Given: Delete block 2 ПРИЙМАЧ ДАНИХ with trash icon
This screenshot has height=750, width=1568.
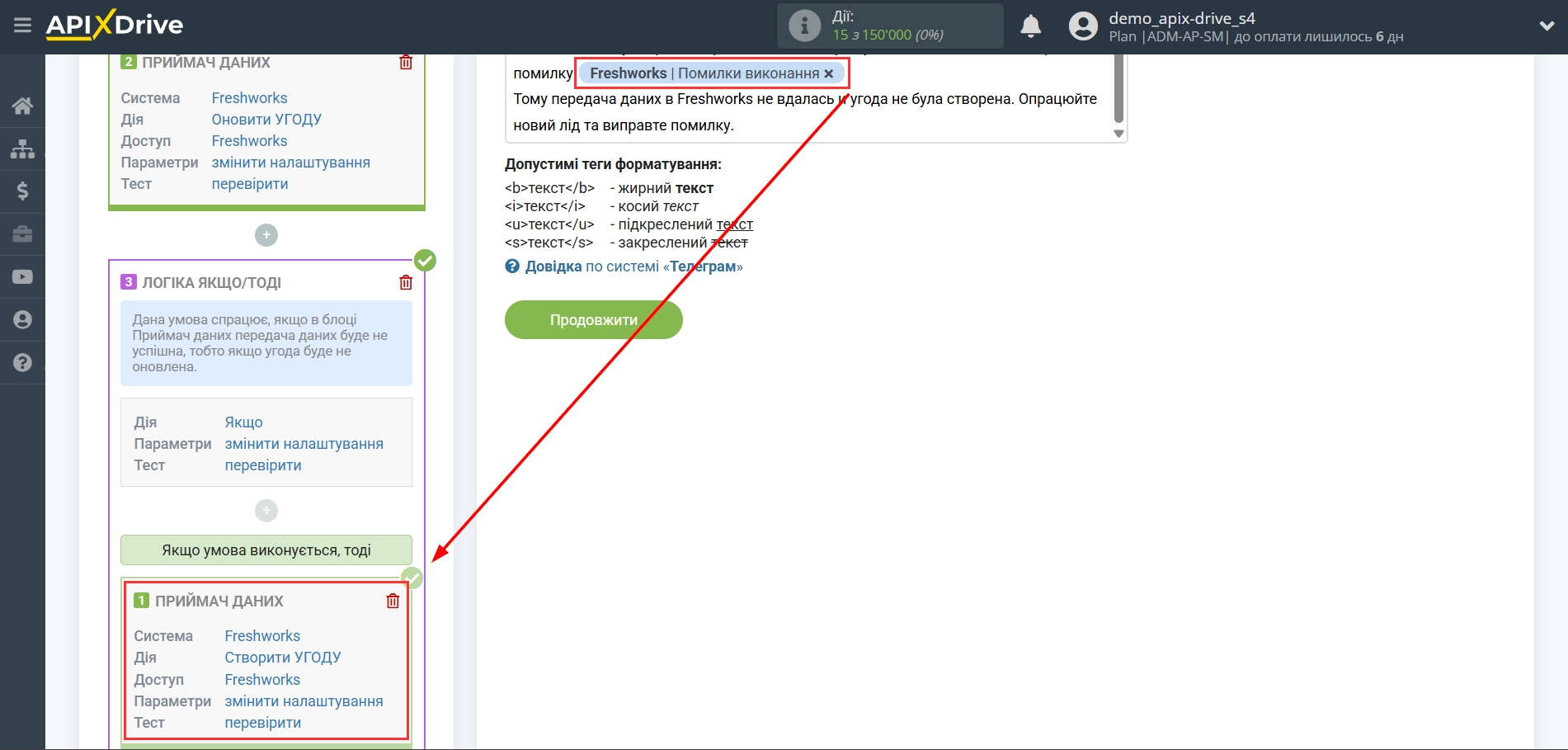Looking at the screenshot, I should pyautogui.click(x=406, y=63).
